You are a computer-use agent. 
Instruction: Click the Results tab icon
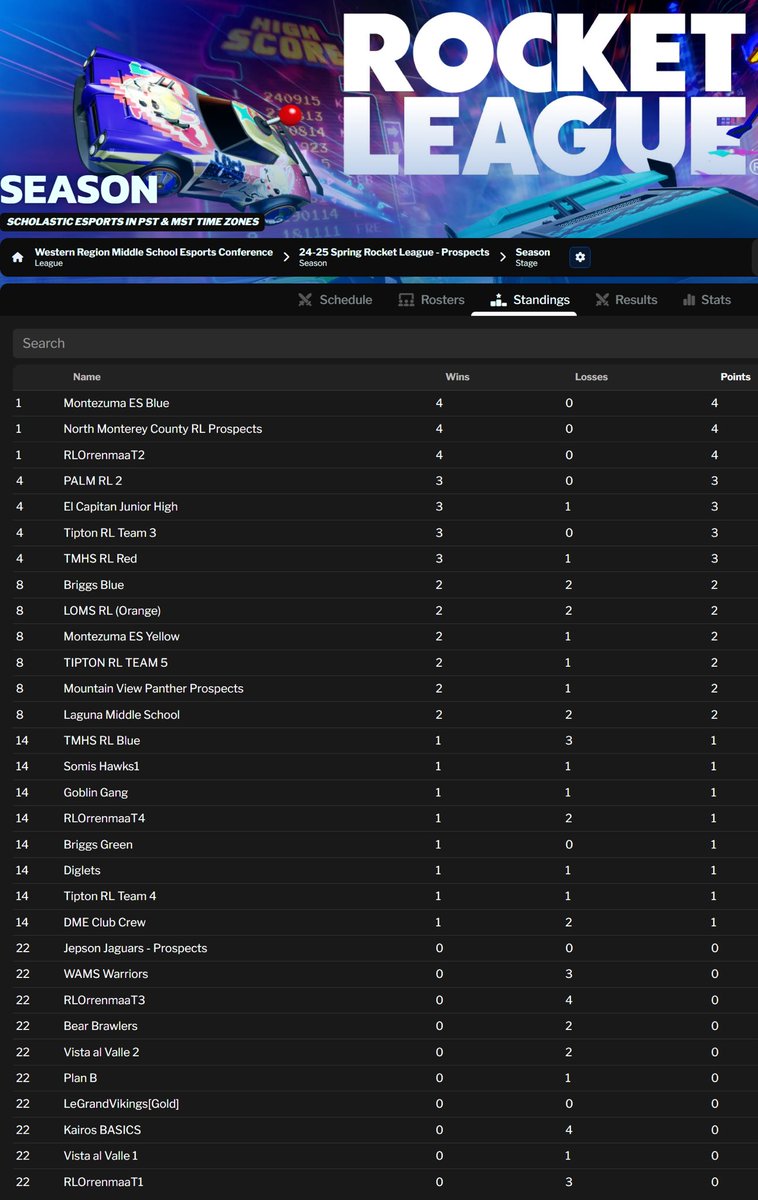tap(602, 300)
